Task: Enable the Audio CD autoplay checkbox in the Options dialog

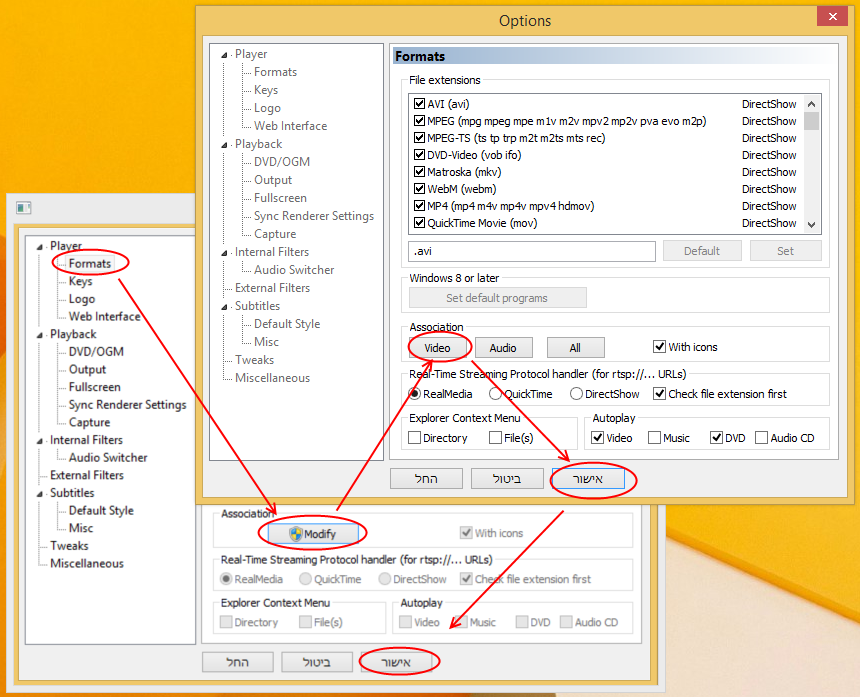Action: 762,438
